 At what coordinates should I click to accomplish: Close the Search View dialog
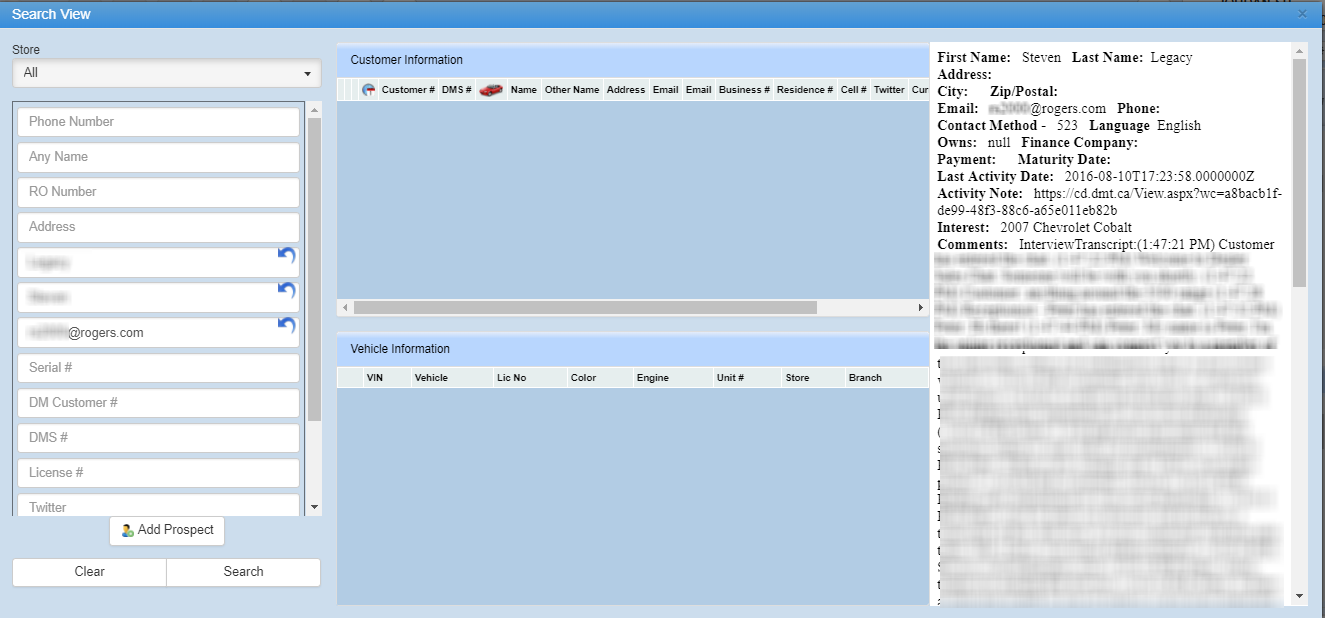1302,14
